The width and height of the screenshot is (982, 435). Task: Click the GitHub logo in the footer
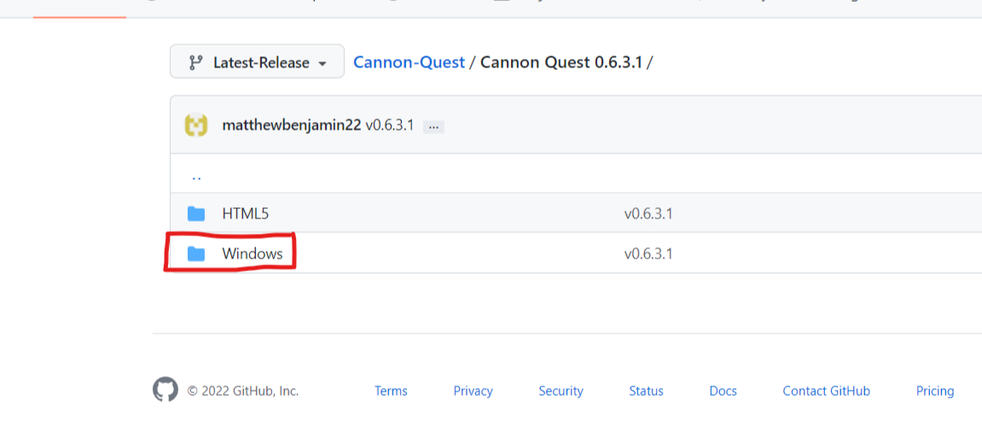165,390
